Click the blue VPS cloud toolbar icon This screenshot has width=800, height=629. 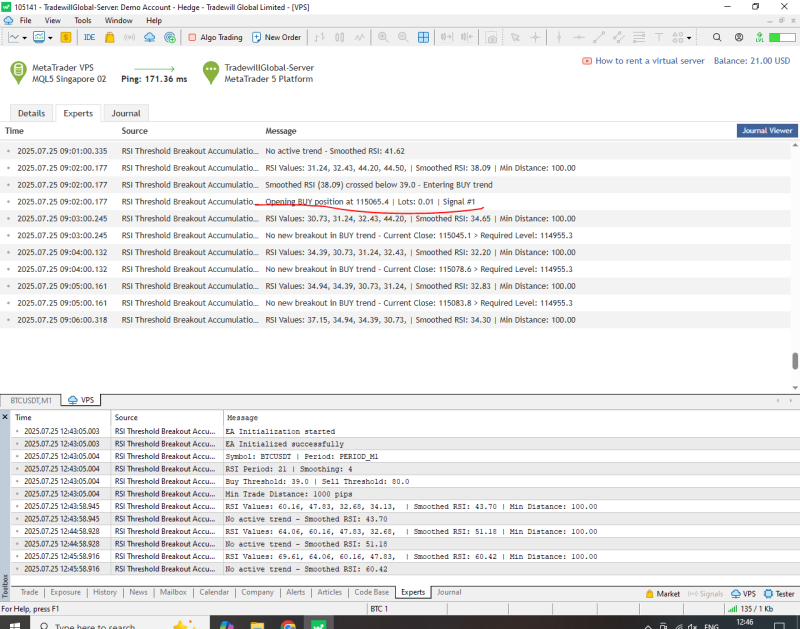pos(149,37)
